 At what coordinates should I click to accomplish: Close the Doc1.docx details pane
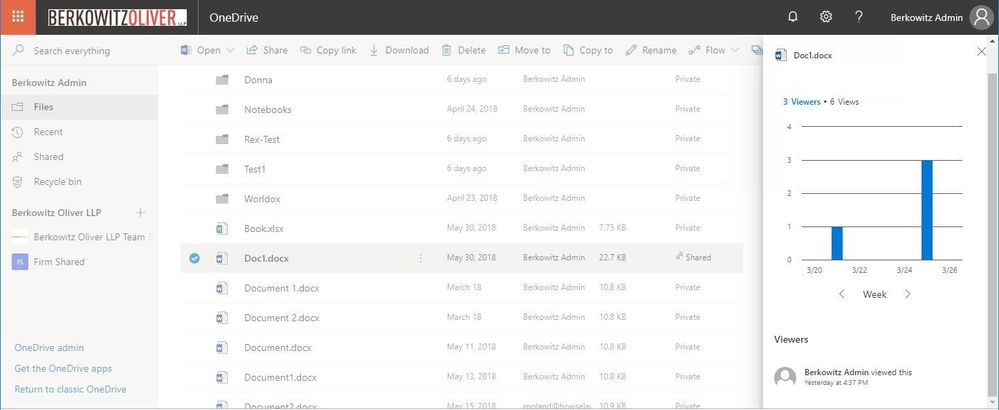pyautogui.click(x=981, y=52)
